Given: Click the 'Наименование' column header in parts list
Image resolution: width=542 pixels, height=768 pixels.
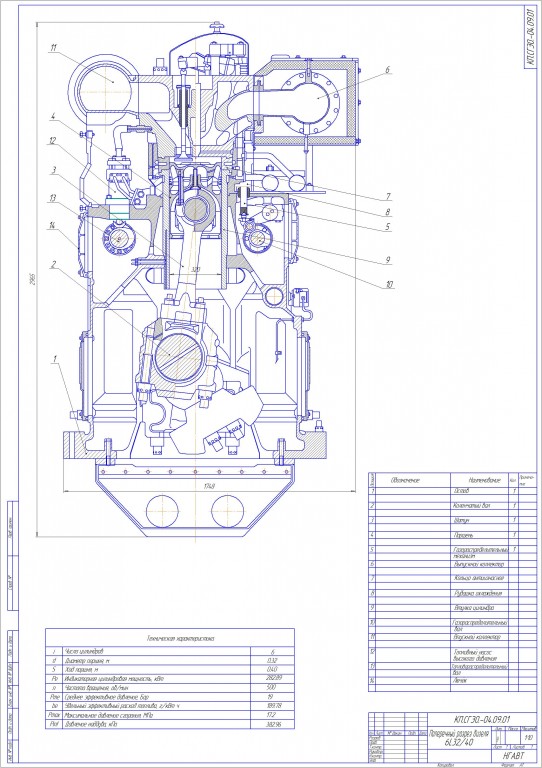Looking at the screenshot, I should coord(484,480).
